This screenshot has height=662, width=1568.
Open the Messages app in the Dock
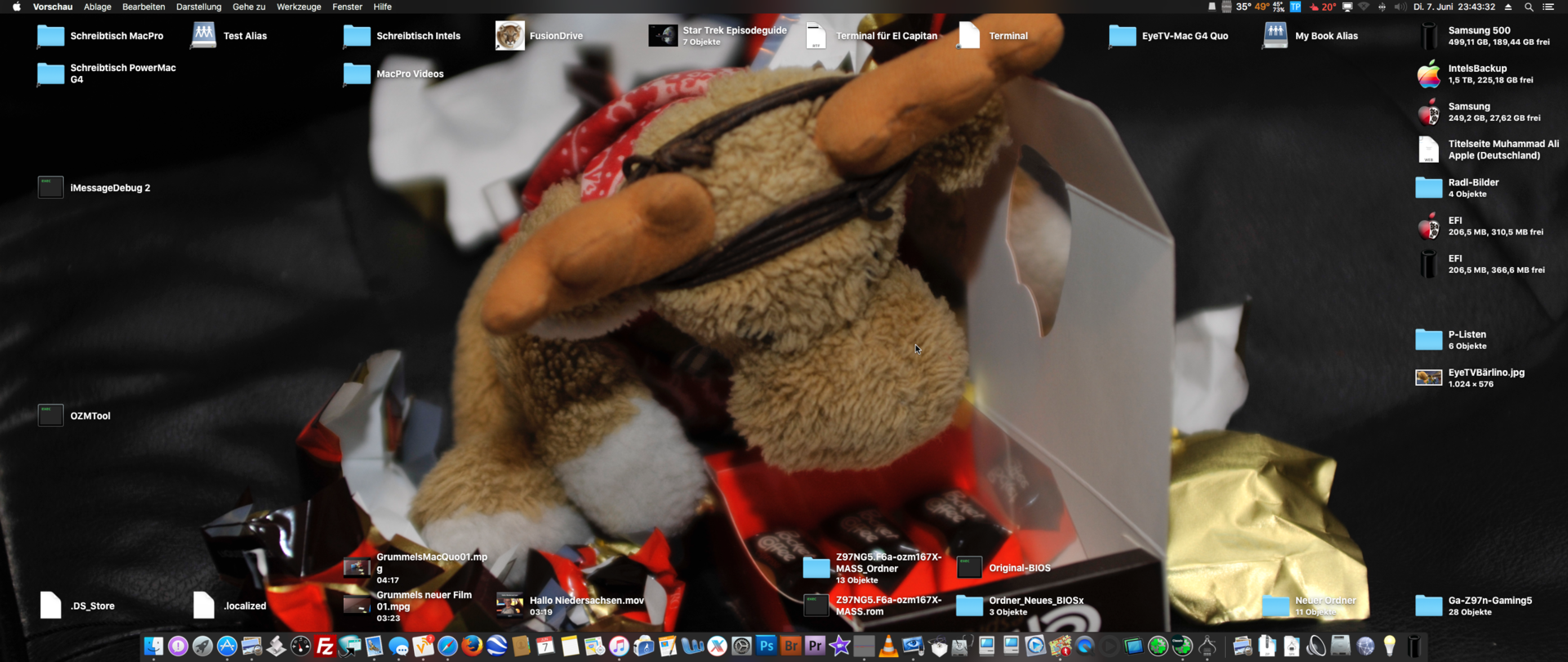coord(399,646)
